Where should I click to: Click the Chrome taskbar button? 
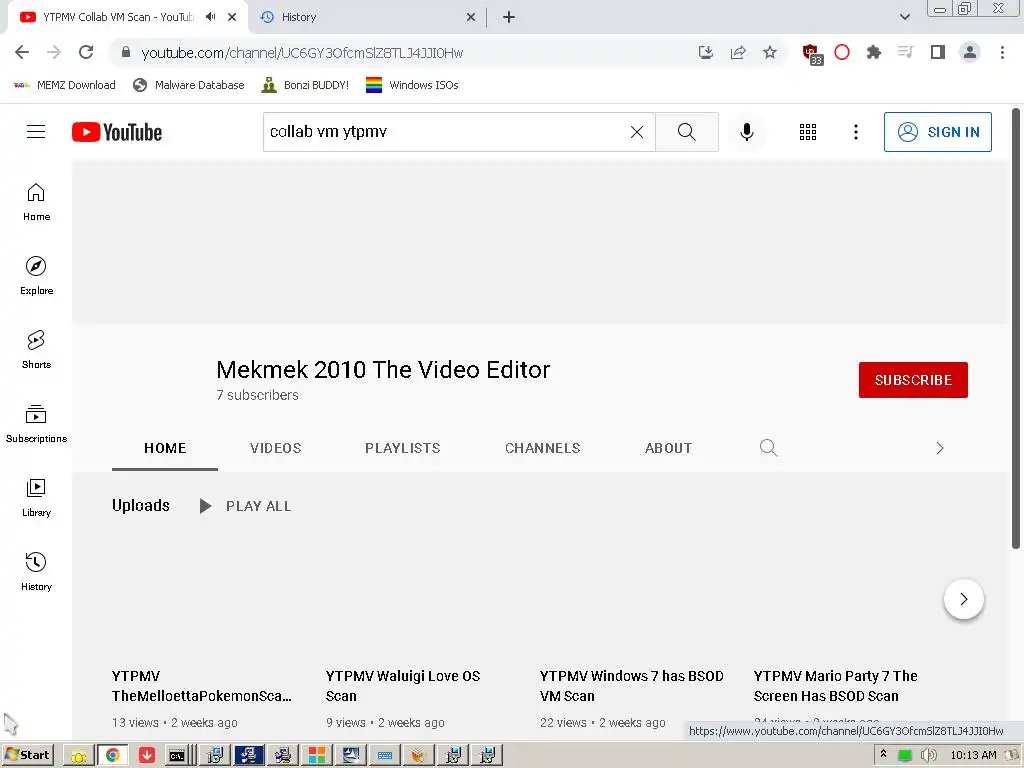tap(112, 755)
